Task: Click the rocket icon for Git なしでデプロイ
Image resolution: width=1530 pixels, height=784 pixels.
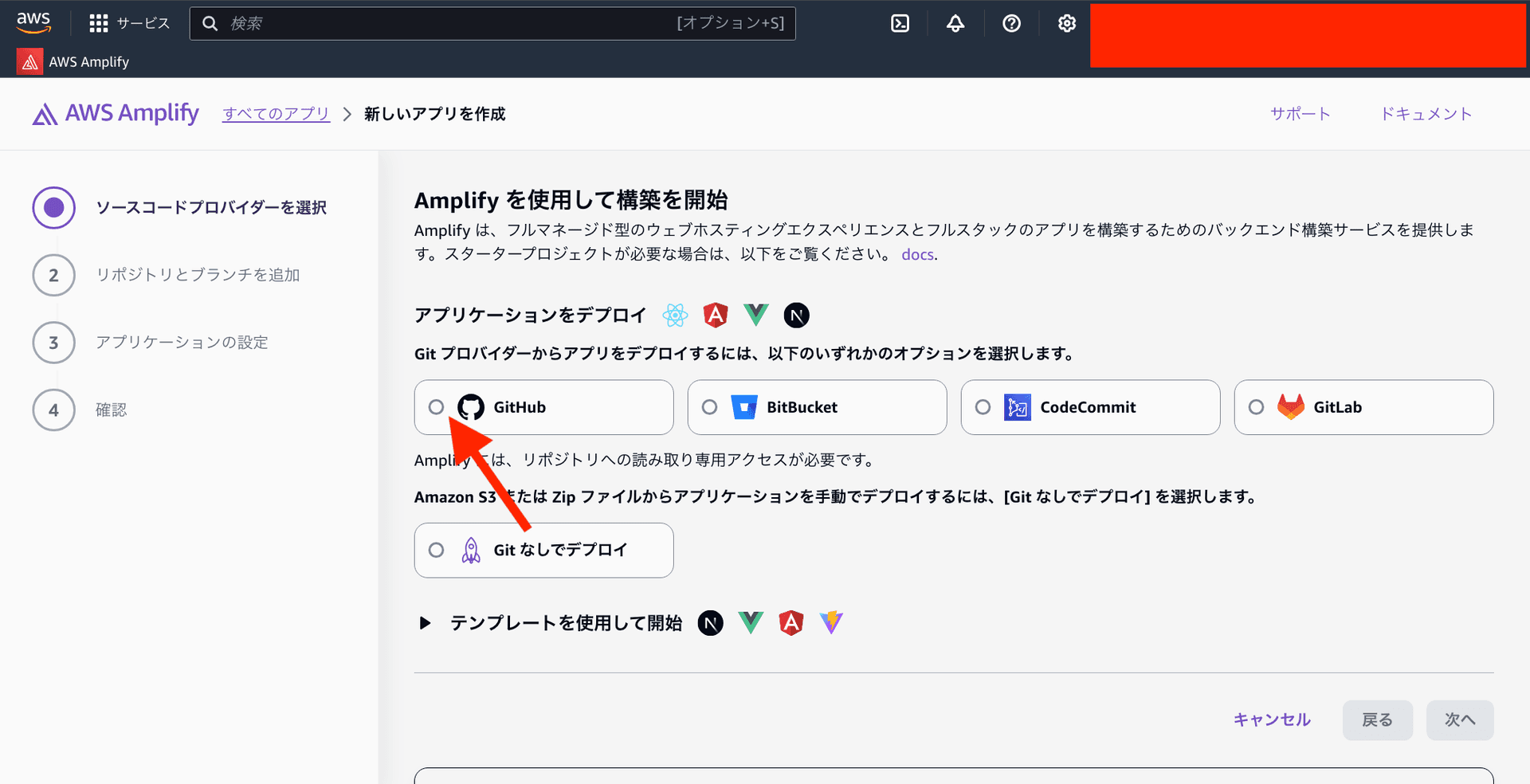Action: (x=471, y=550)
